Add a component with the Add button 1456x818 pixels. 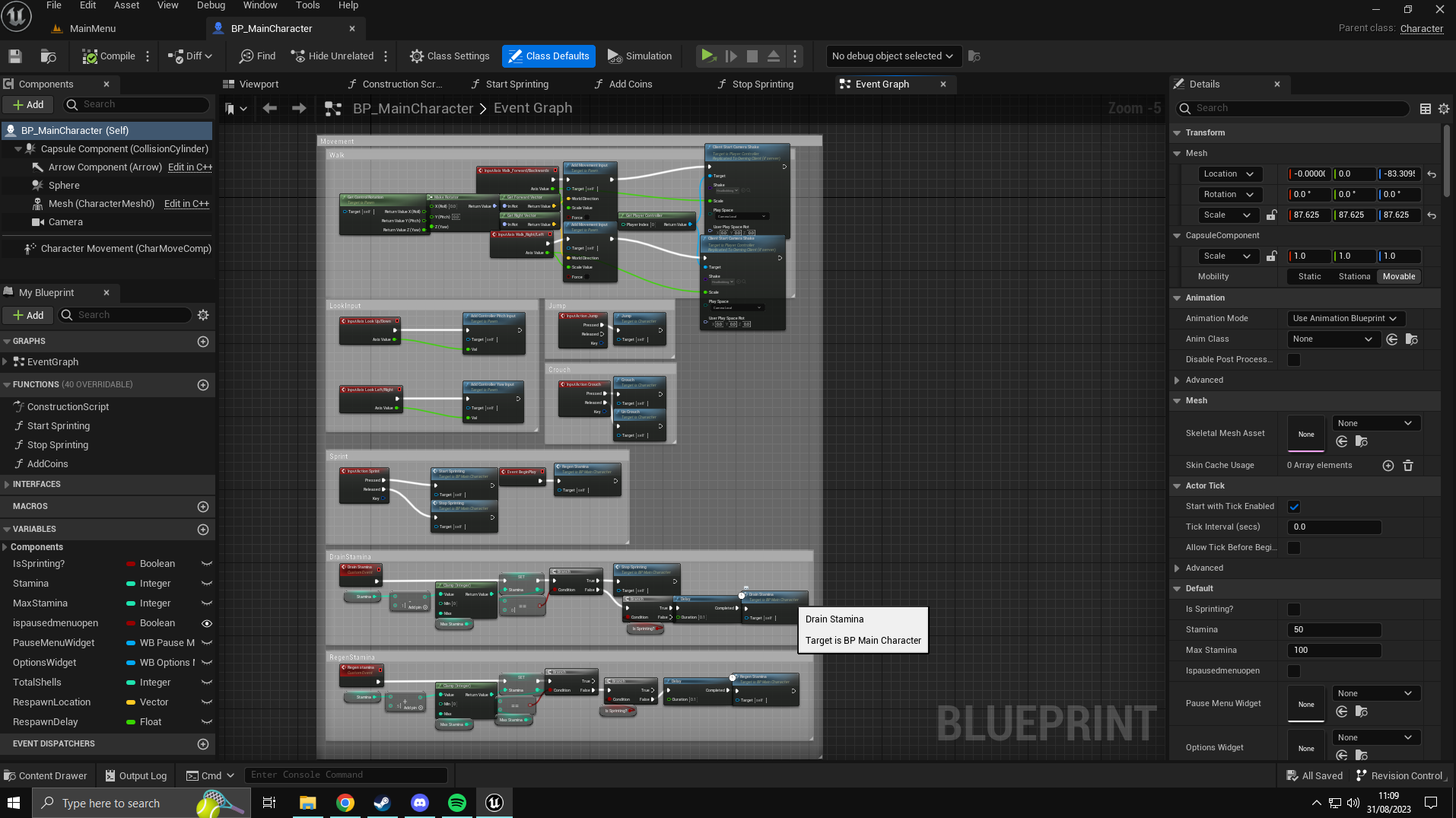28,105
